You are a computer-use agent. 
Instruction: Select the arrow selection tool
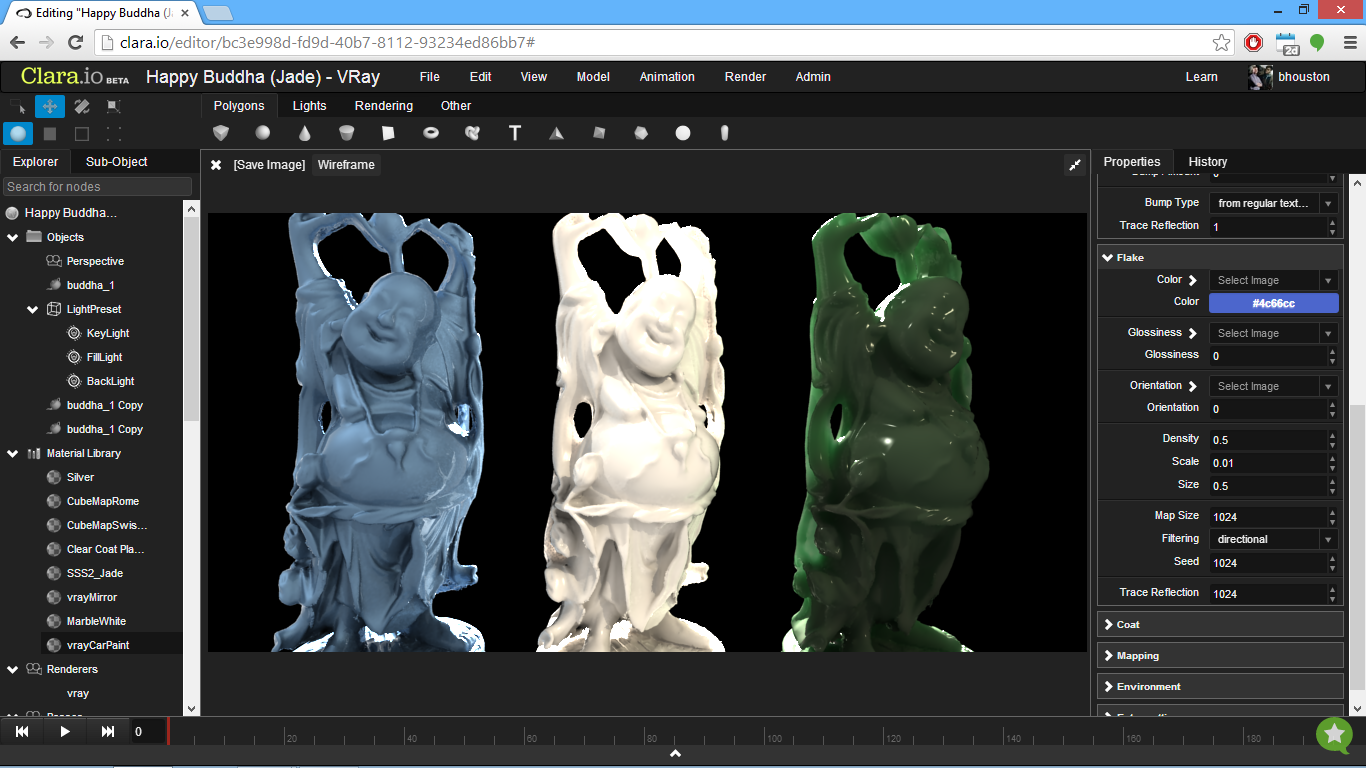(18, 106)
